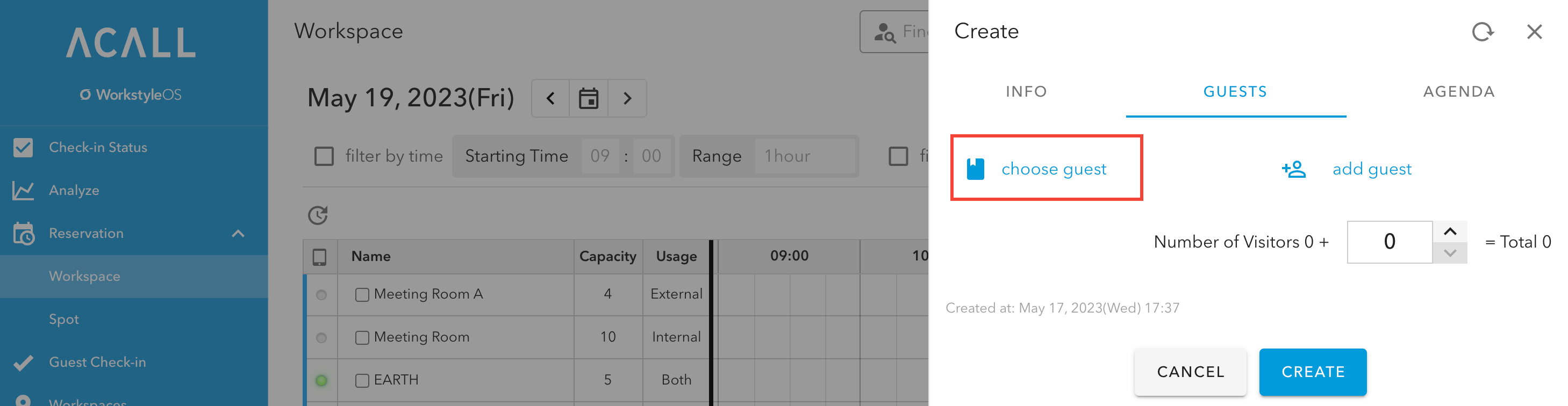Click the CANCEL button
1568x406 pixels.
(x=1190, y=372)
